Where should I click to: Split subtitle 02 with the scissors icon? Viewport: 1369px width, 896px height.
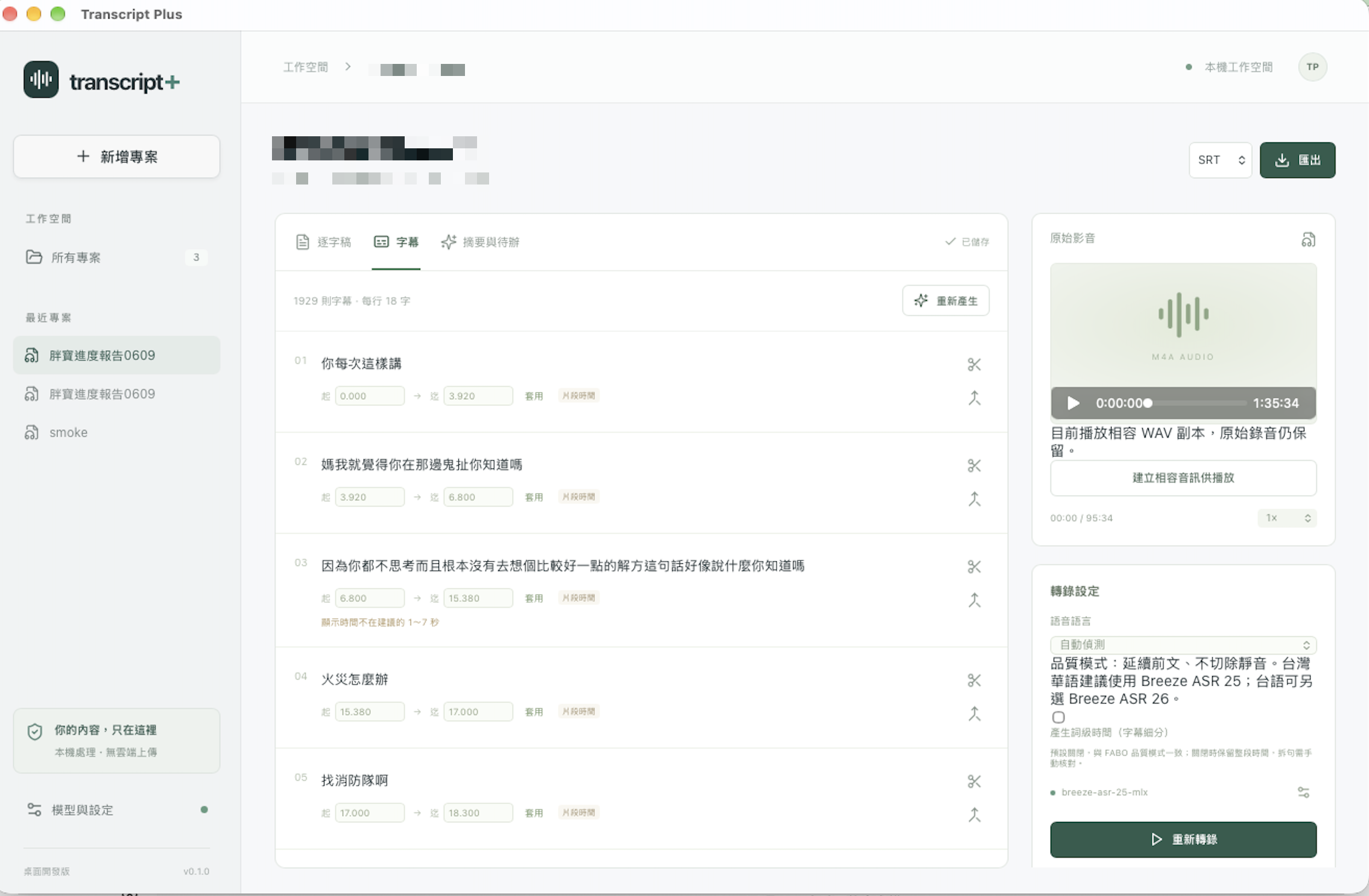pos(974,465)
